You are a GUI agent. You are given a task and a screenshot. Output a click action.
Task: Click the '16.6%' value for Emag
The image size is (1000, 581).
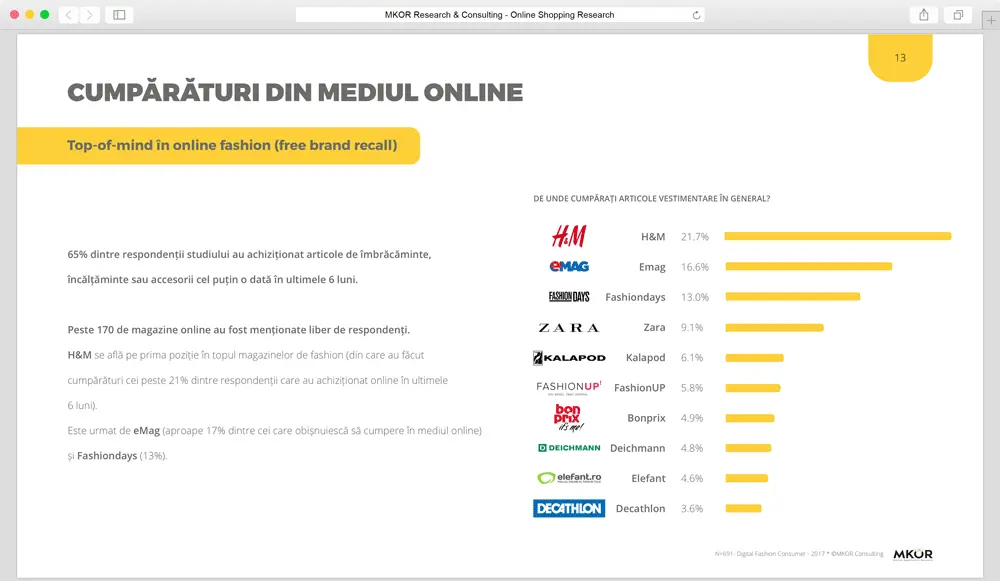tap(695, 267)
